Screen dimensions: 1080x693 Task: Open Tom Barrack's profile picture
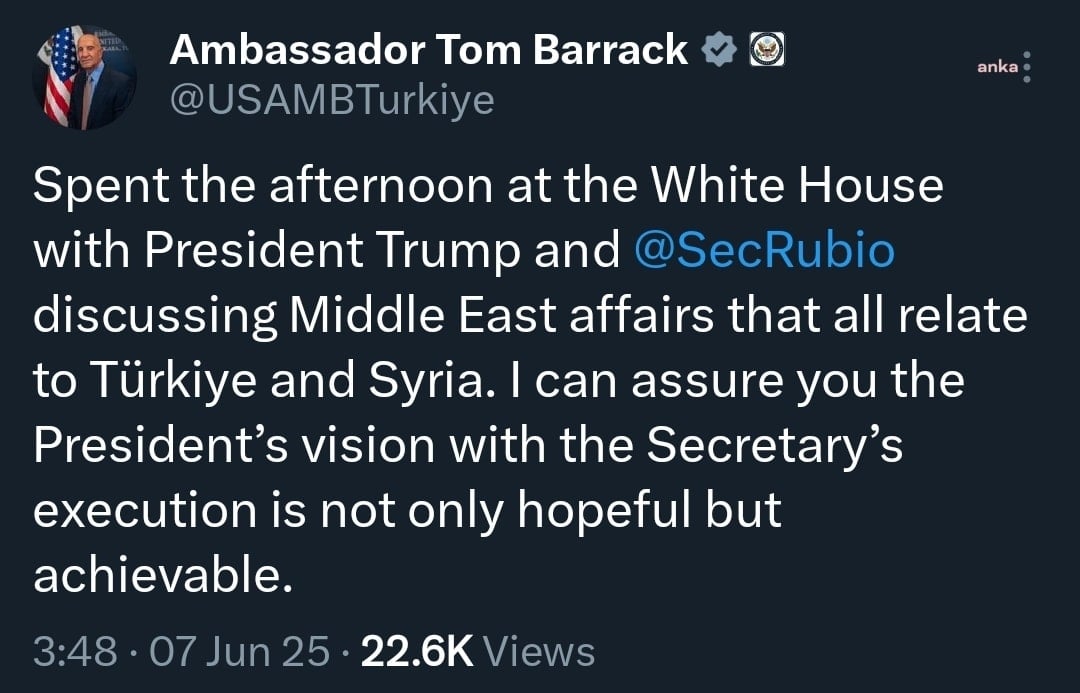[x=90, y=78]
